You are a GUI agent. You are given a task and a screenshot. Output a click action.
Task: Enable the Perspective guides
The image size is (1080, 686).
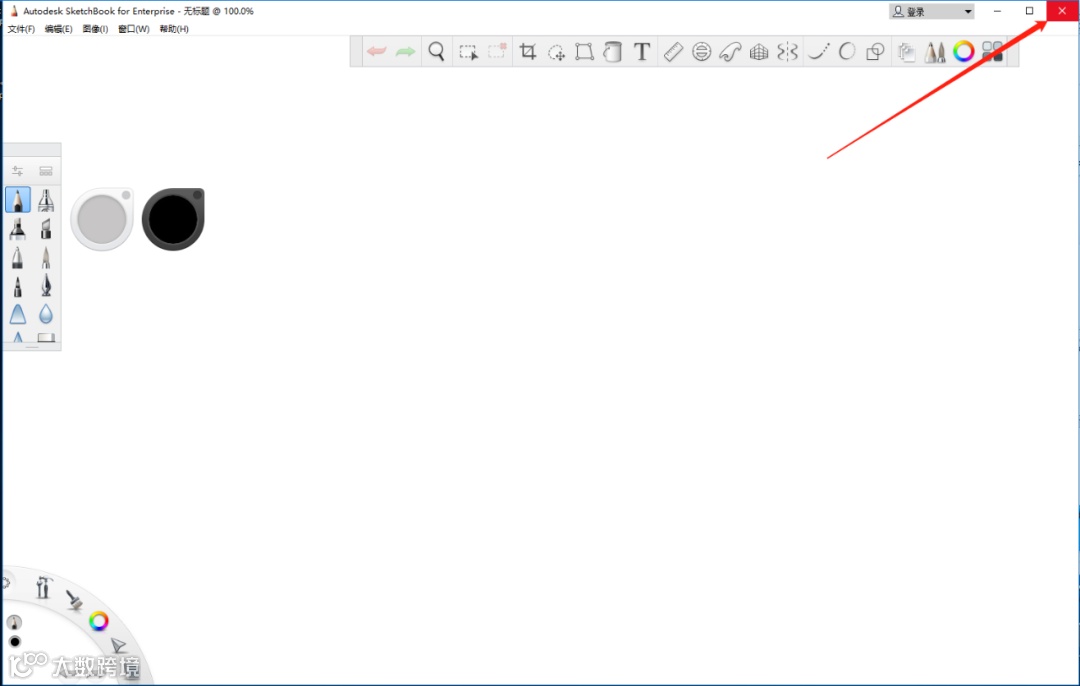click(759, 52)
